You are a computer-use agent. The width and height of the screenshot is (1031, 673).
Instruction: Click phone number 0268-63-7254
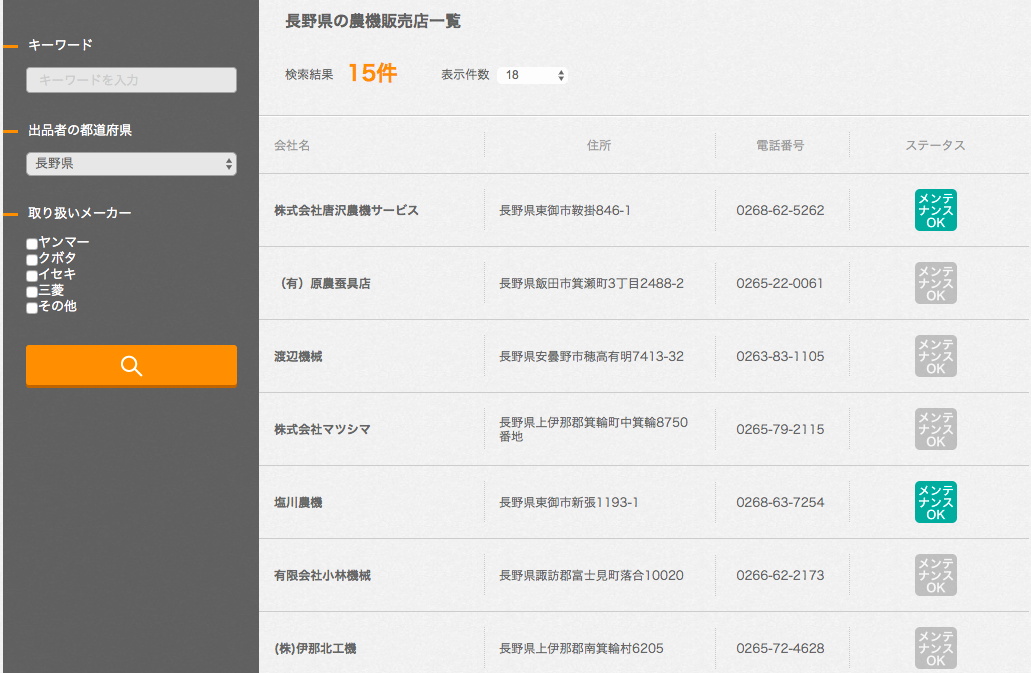pos(780,502)
